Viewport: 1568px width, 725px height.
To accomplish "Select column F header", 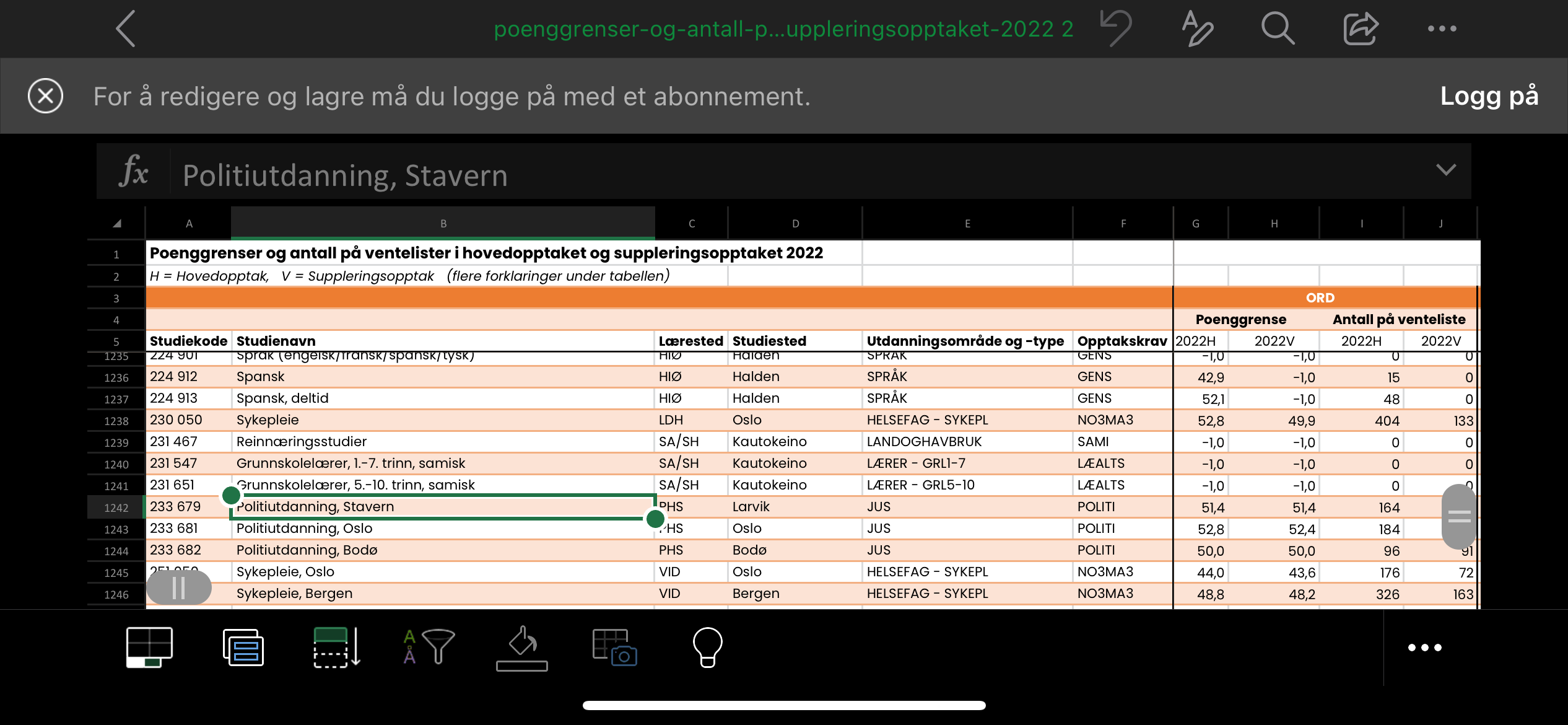I will tap(1123, 224).
